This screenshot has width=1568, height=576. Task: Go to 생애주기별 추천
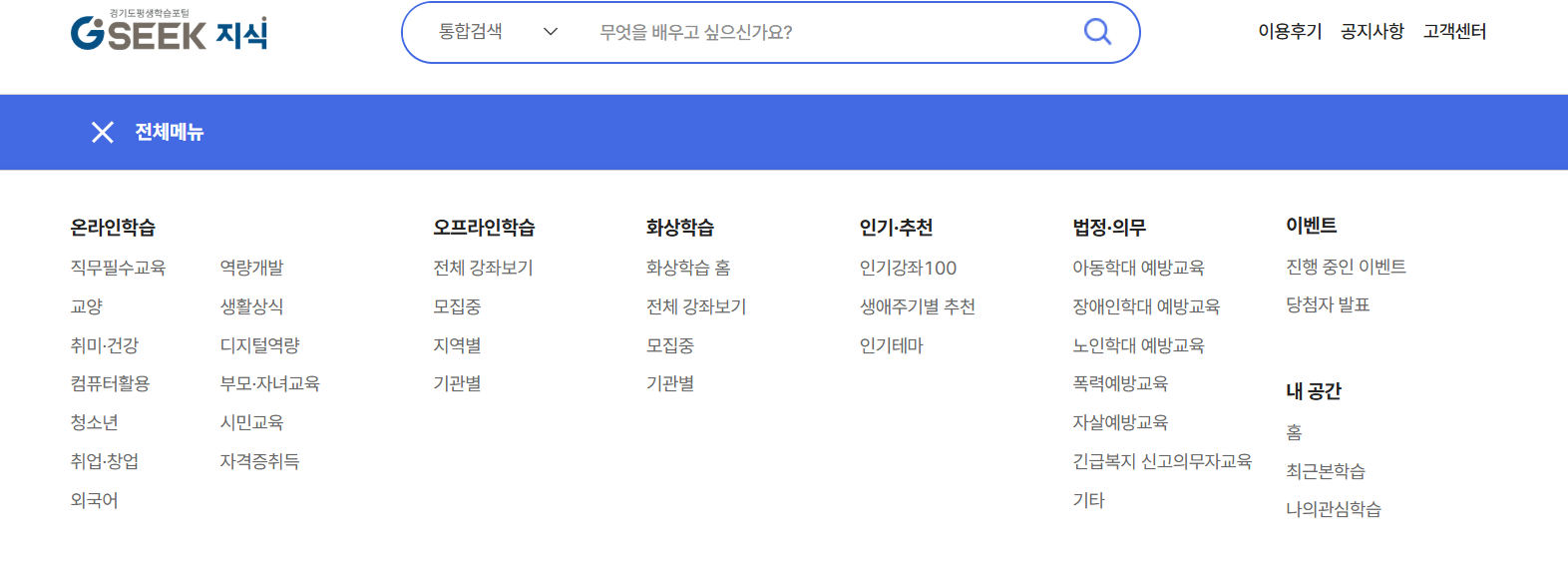tap(918, 306)
